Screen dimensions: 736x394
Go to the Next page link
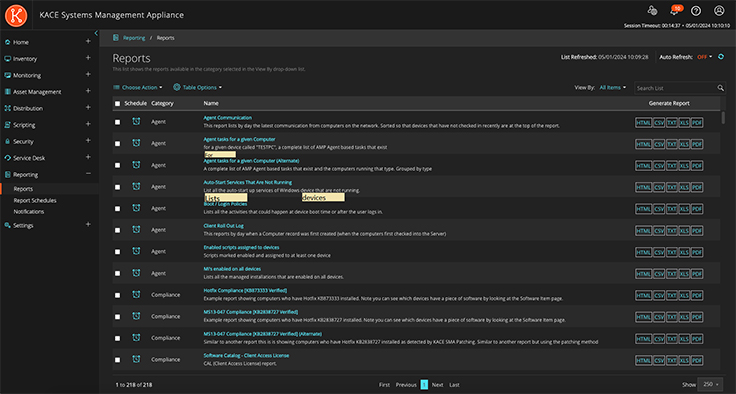(x=437, y=385)
